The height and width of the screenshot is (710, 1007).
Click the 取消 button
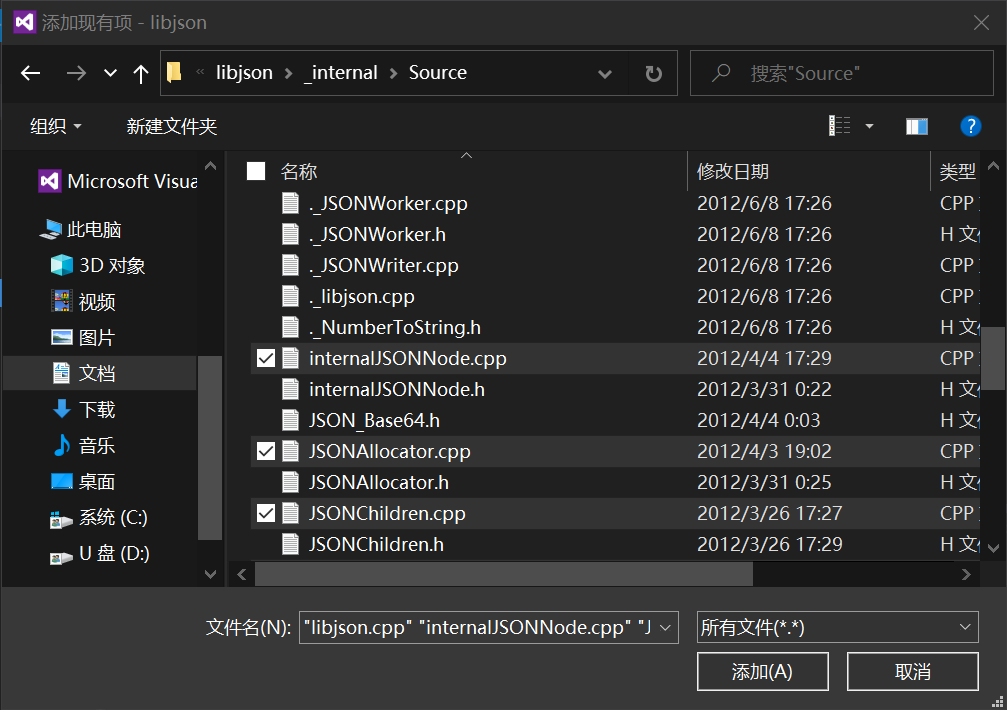tap(912, 671)
